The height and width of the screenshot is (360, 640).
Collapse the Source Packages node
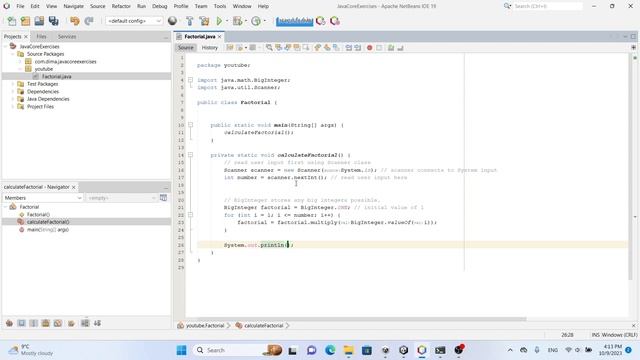(13, 54)
